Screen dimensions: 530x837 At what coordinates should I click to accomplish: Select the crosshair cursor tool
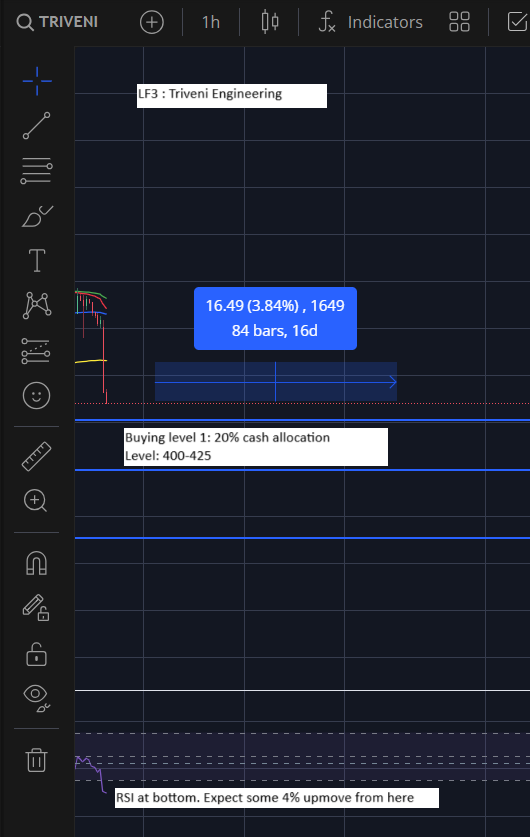(37, 81)
